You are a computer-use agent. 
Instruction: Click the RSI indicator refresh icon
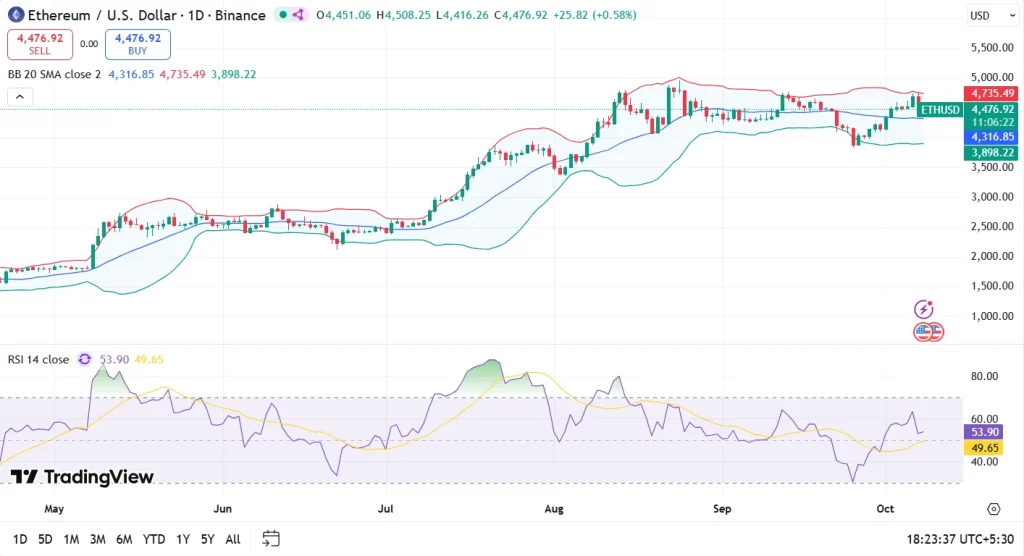coord(85,359)
